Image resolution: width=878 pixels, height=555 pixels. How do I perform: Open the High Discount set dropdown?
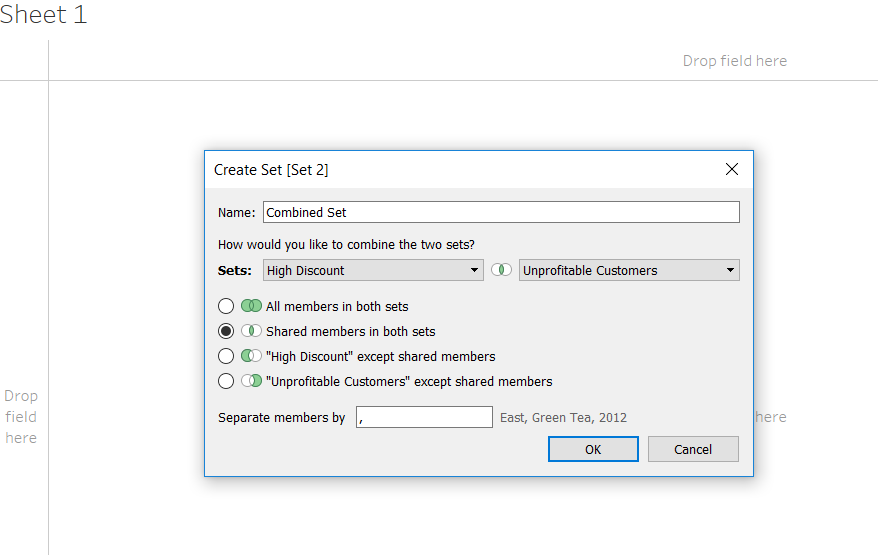coord(373,270)
